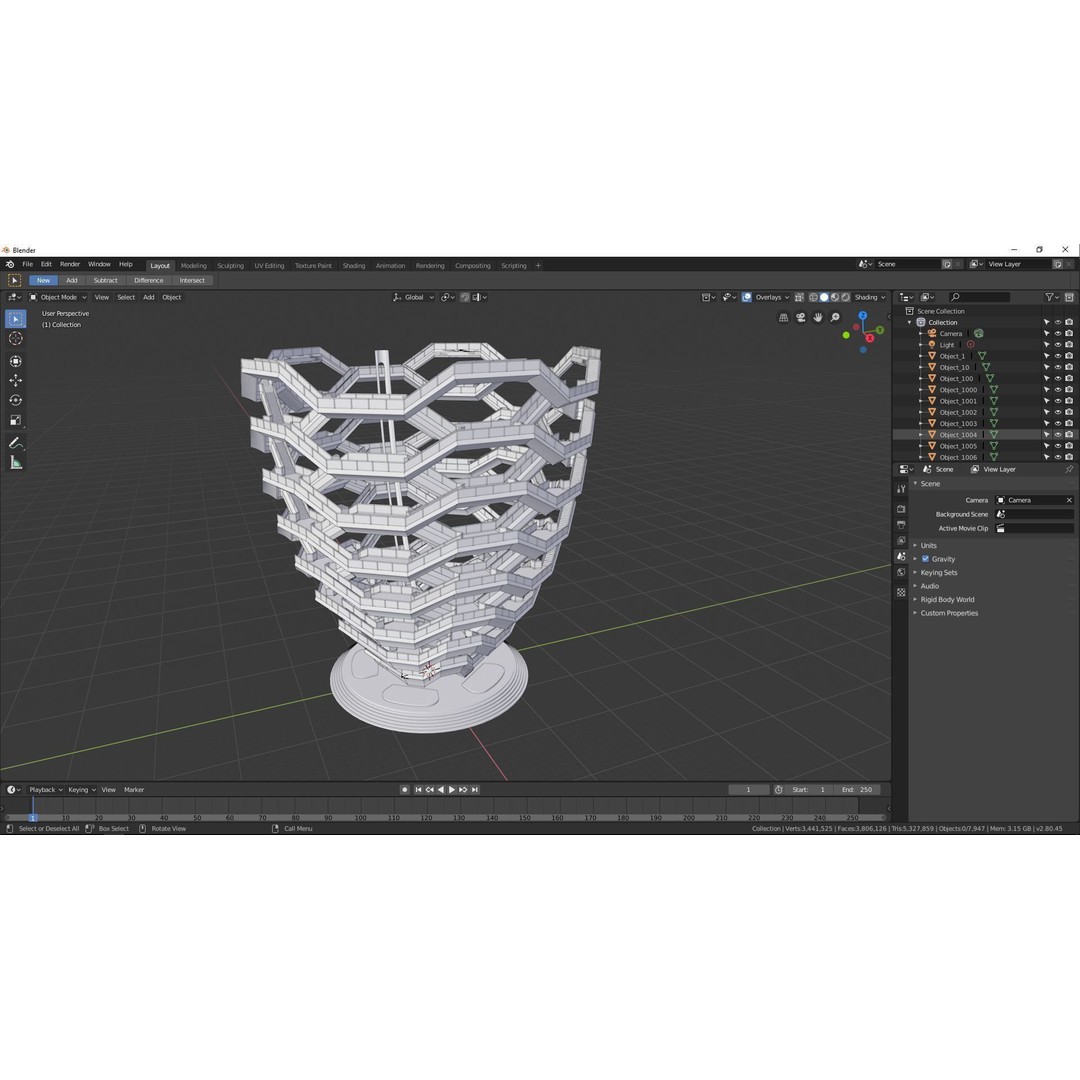Toggle overlays display button
The width and height of the screenshot is (1080, 1080).
pos(747,298)
